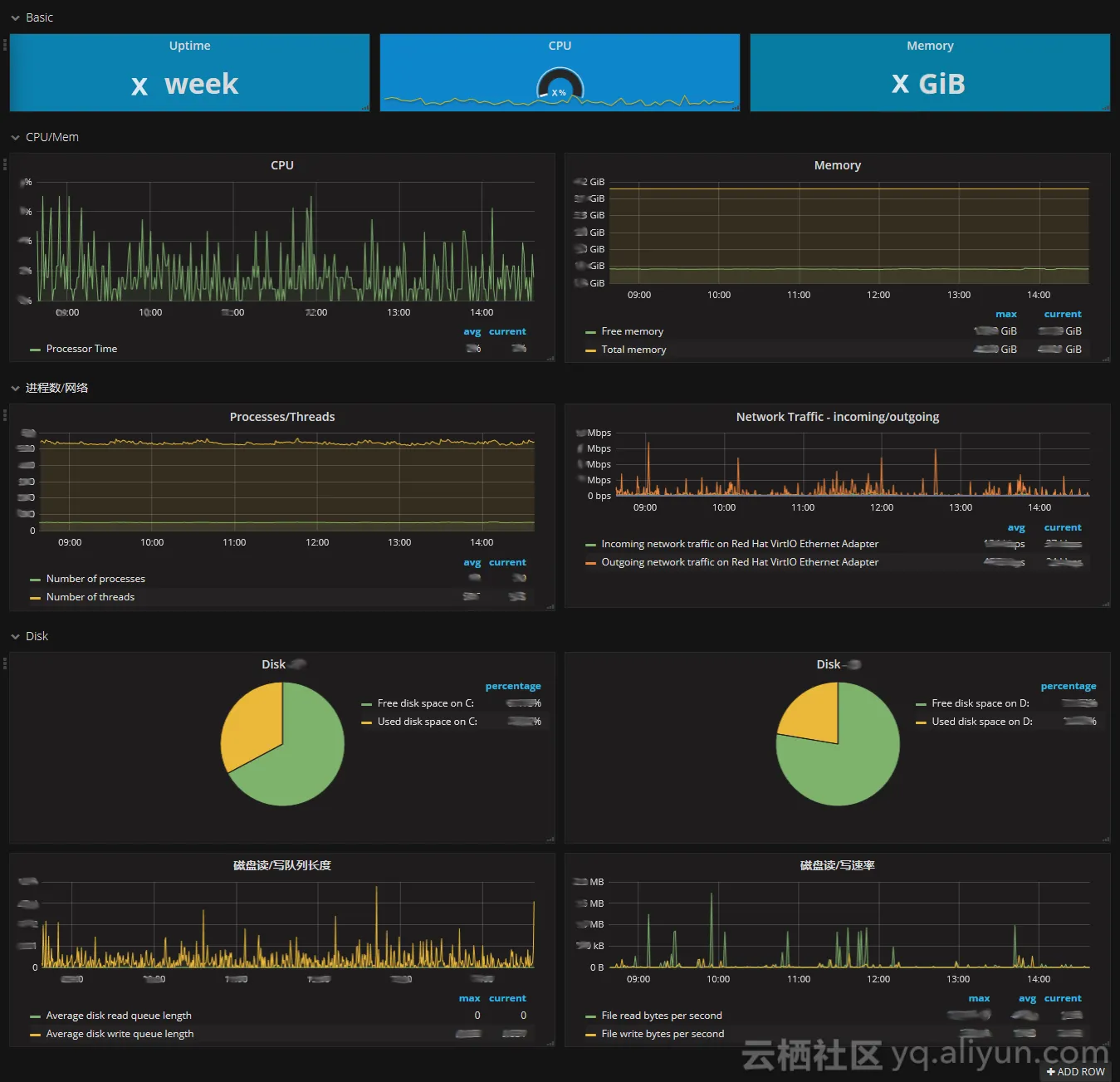The width and height of the screenshot is (1120, 1082).
Task: Open the Memory singlestat title menu in Basic row
Action: point(930,46)
